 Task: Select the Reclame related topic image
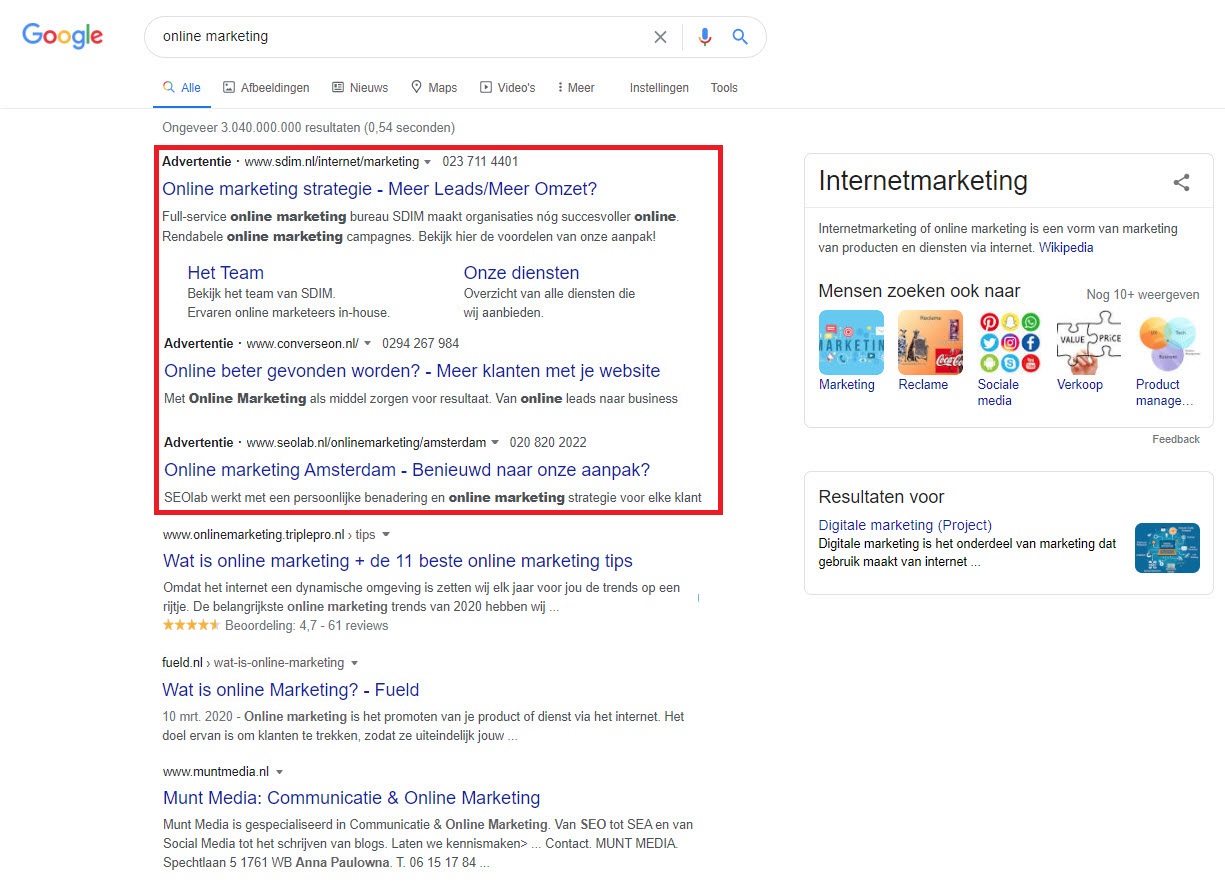[x=929, y=342]
